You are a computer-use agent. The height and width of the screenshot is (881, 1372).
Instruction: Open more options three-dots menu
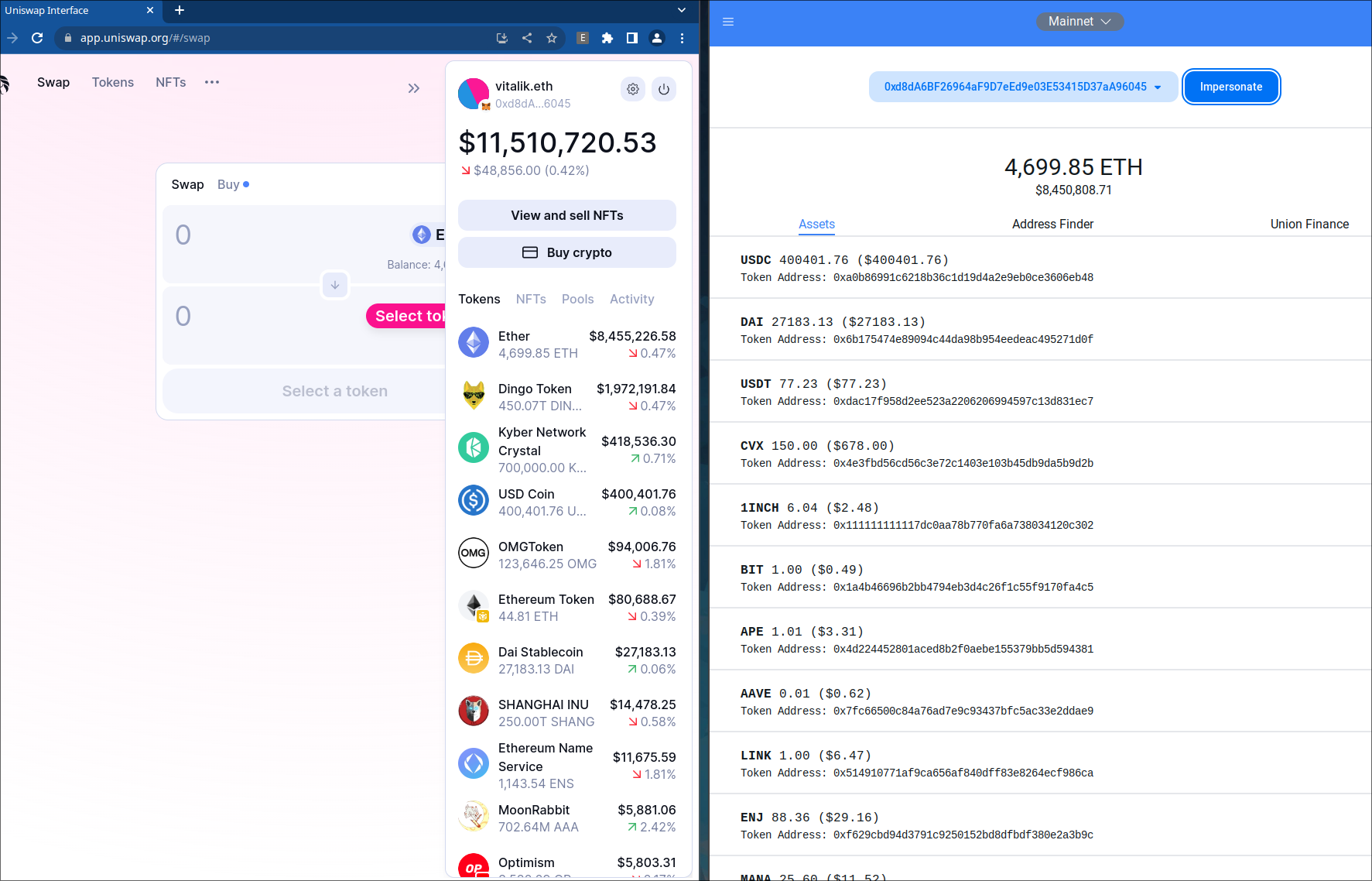212,82
